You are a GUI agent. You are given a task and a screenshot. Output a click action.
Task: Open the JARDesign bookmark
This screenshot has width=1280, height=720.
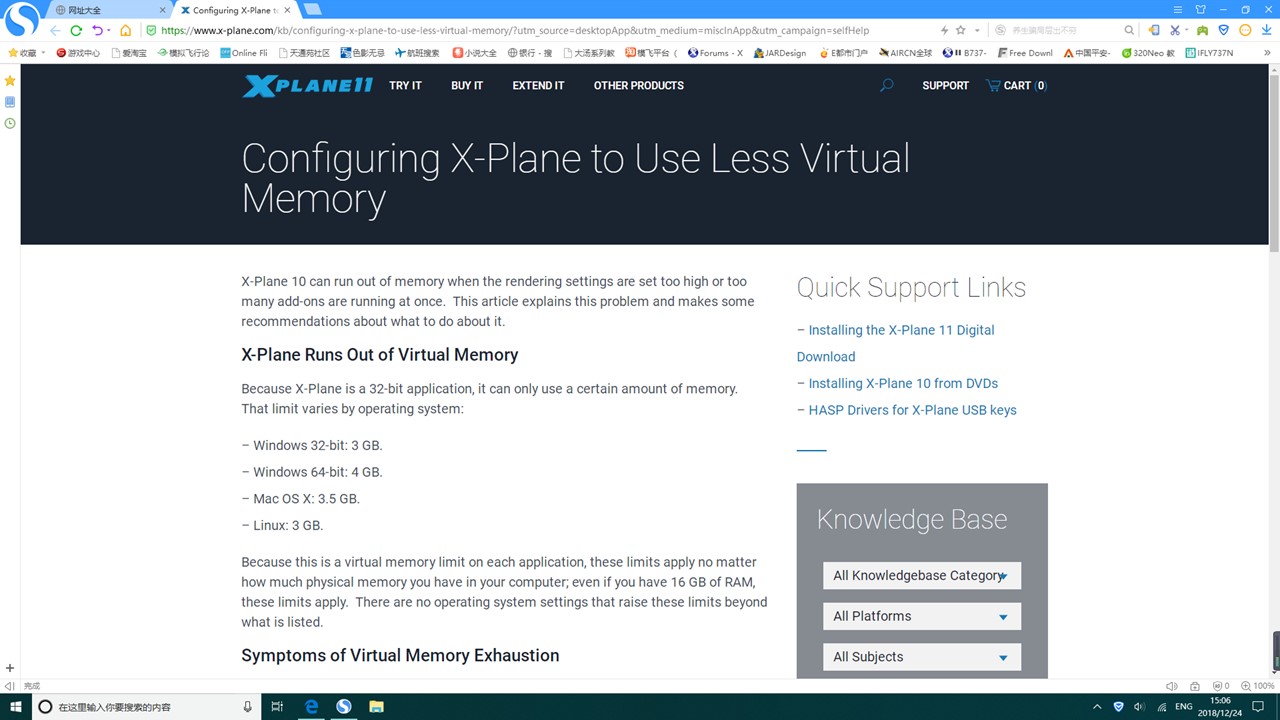(780, 53)
